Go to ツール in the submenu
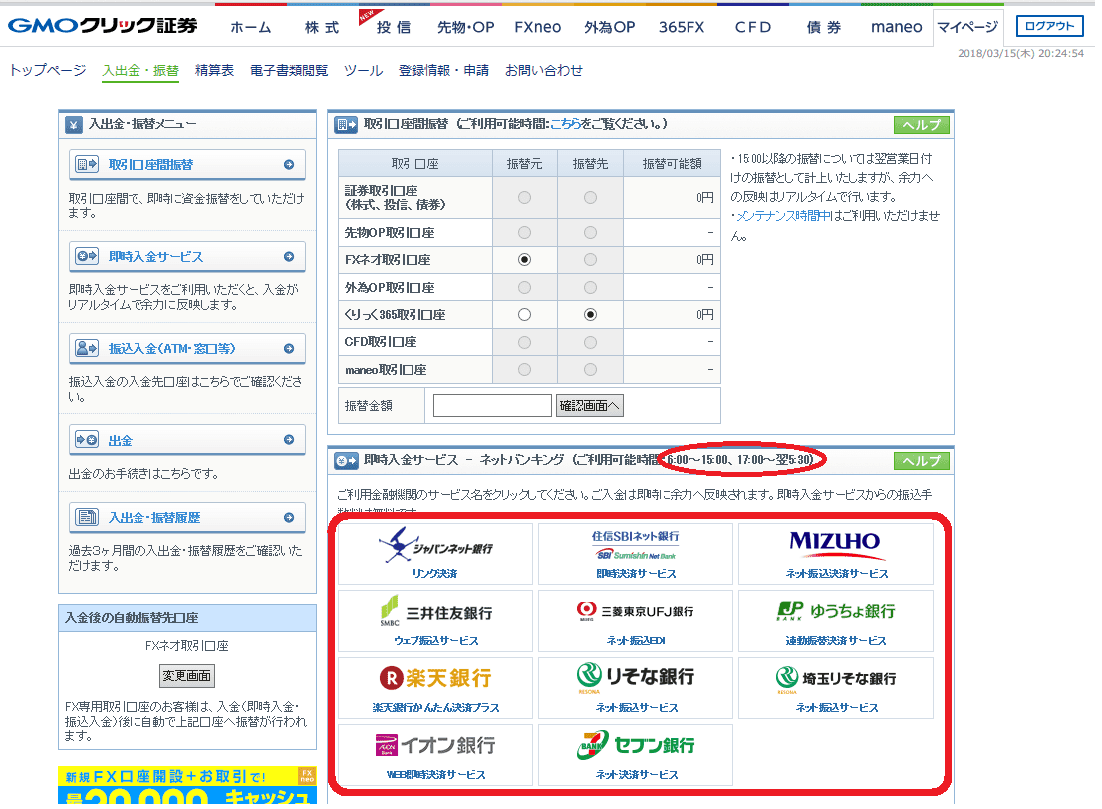1102x809 pixels. point(363,70)
